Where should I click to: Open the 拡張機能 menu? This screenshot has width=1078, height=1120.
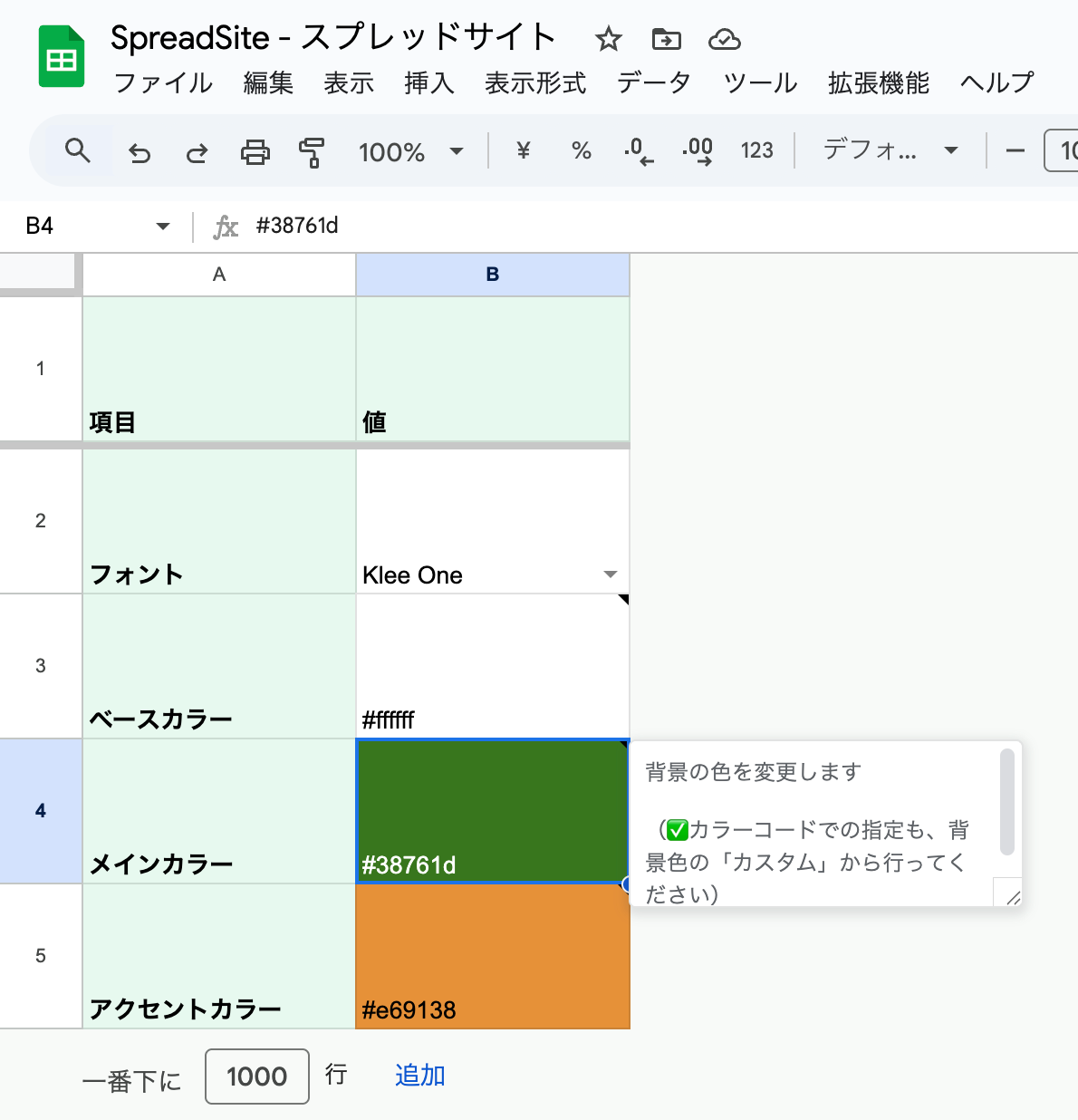tap(879, 82)
